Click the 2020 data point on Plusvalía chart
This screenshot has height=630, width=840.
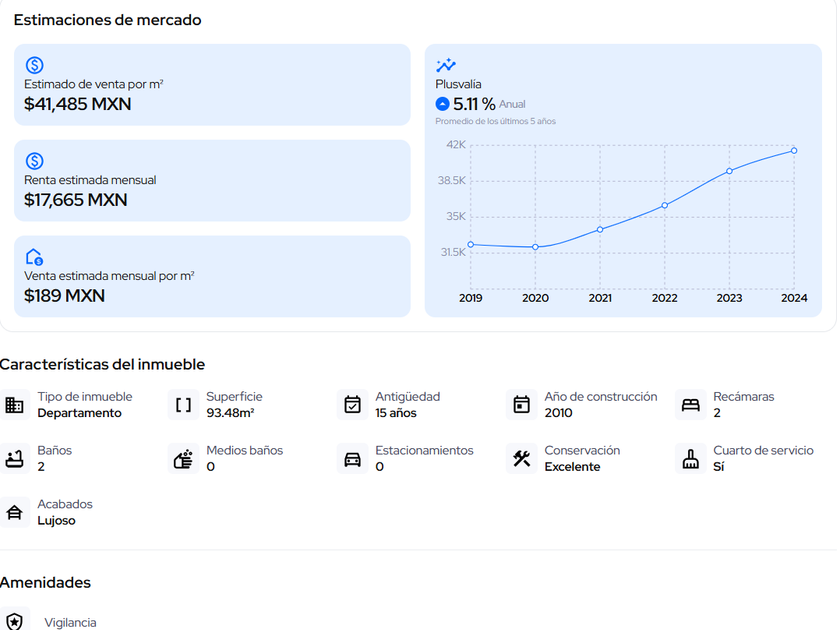pos(535,247)
